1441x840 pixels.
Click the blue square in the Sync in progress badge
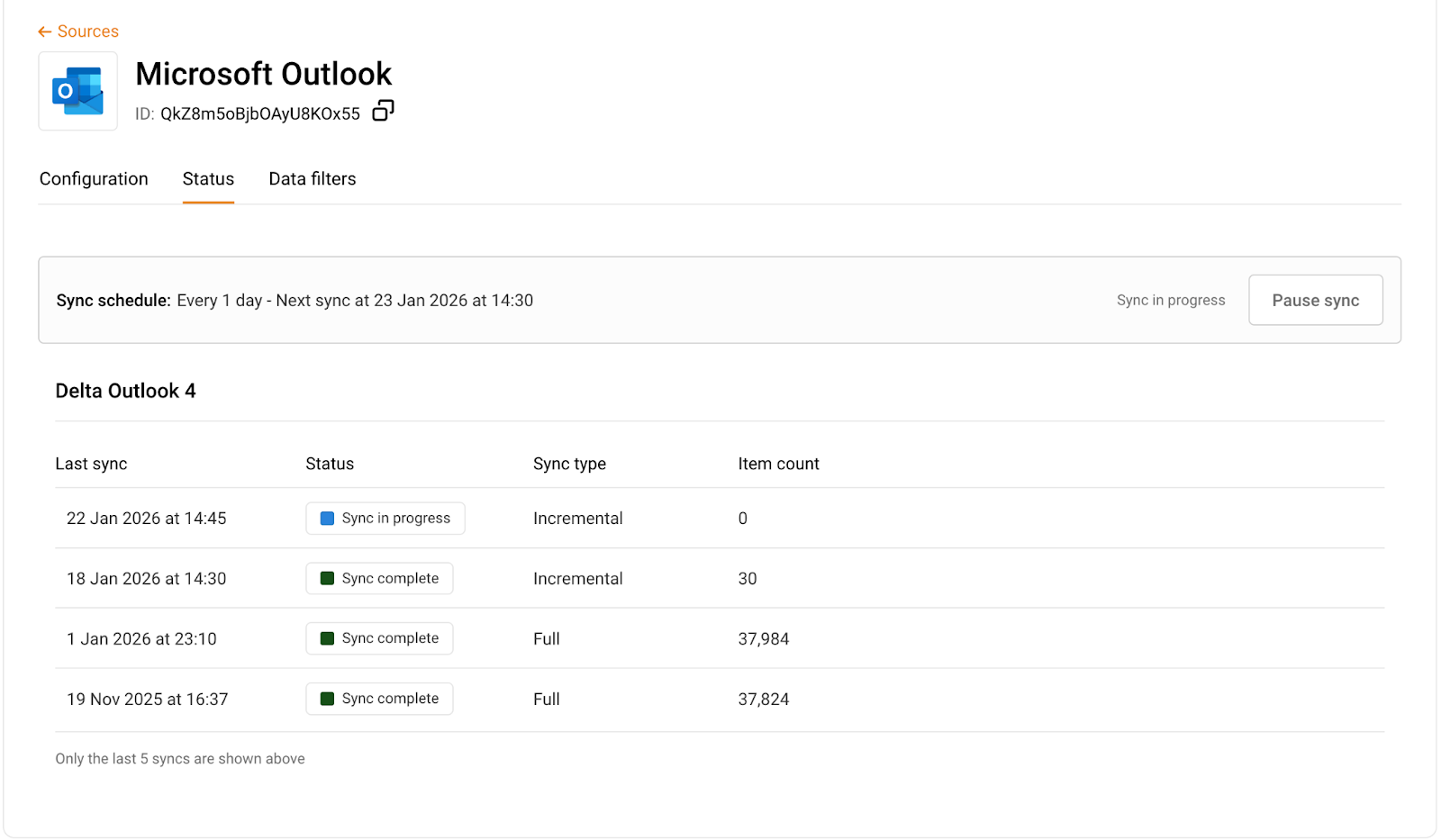(x=327, y=519)
